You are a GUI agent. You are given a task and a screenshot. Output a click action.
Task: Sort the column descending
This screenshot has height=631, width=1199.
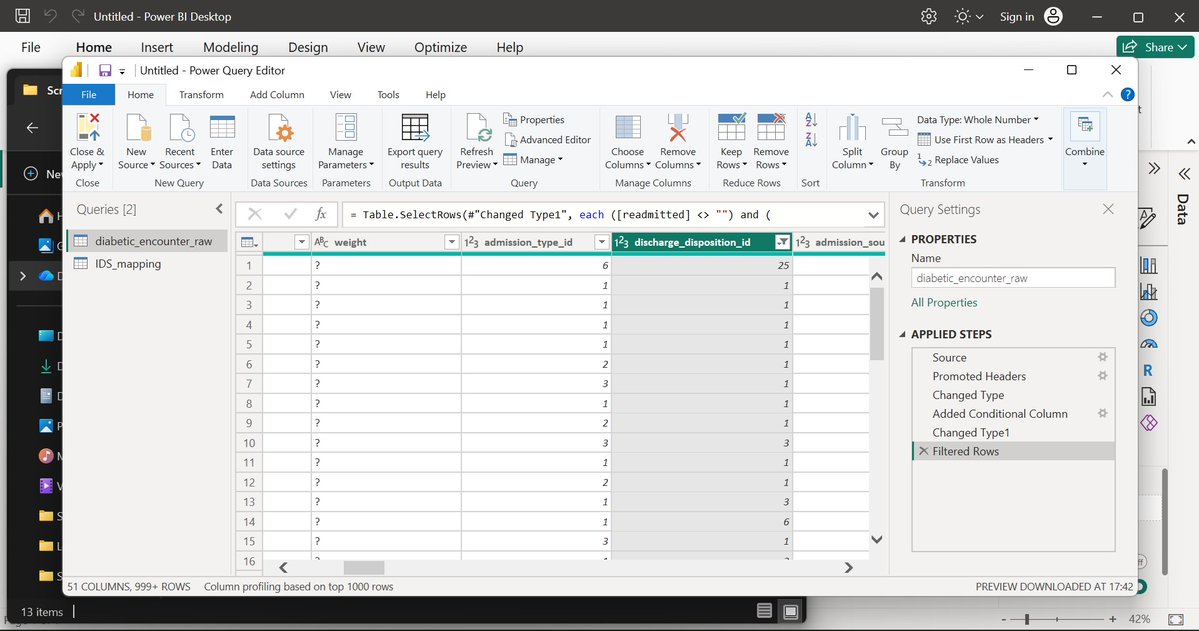tap(811, 140)
